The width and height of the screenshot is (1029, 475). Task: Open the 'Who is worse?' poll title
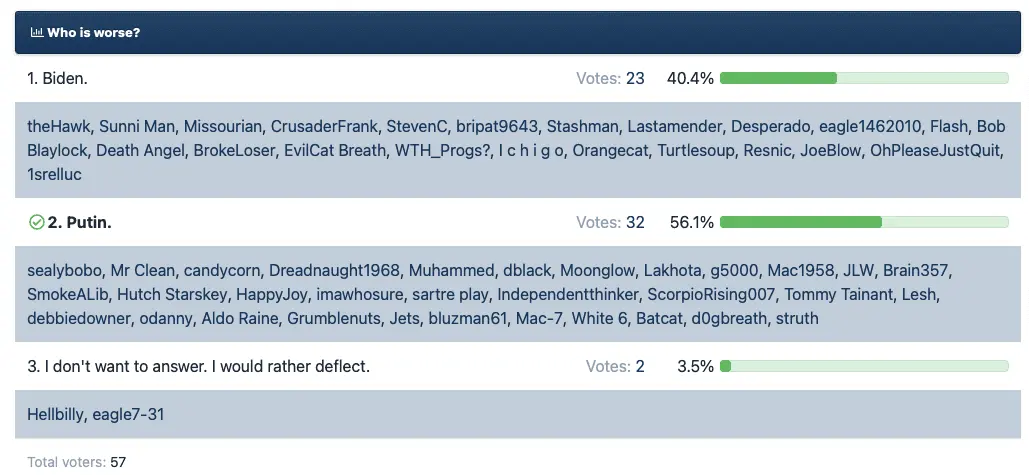(x=93, y=33)
